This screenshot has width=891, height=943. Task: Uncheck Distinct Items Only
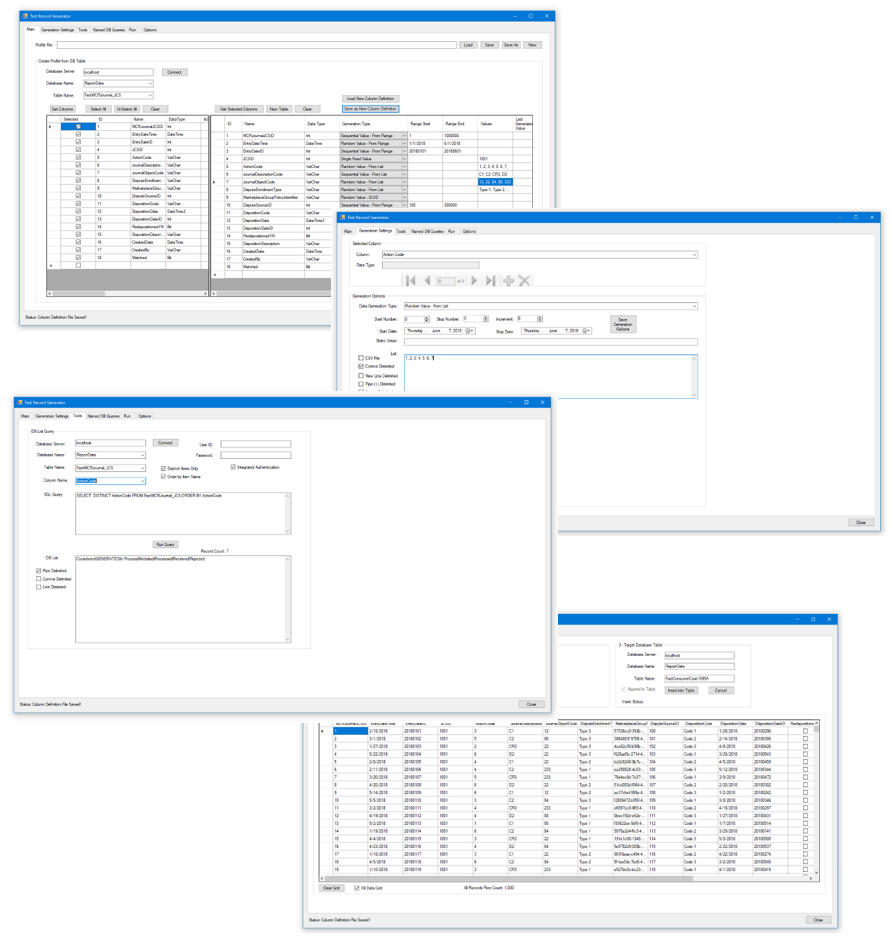pos(161,468)
